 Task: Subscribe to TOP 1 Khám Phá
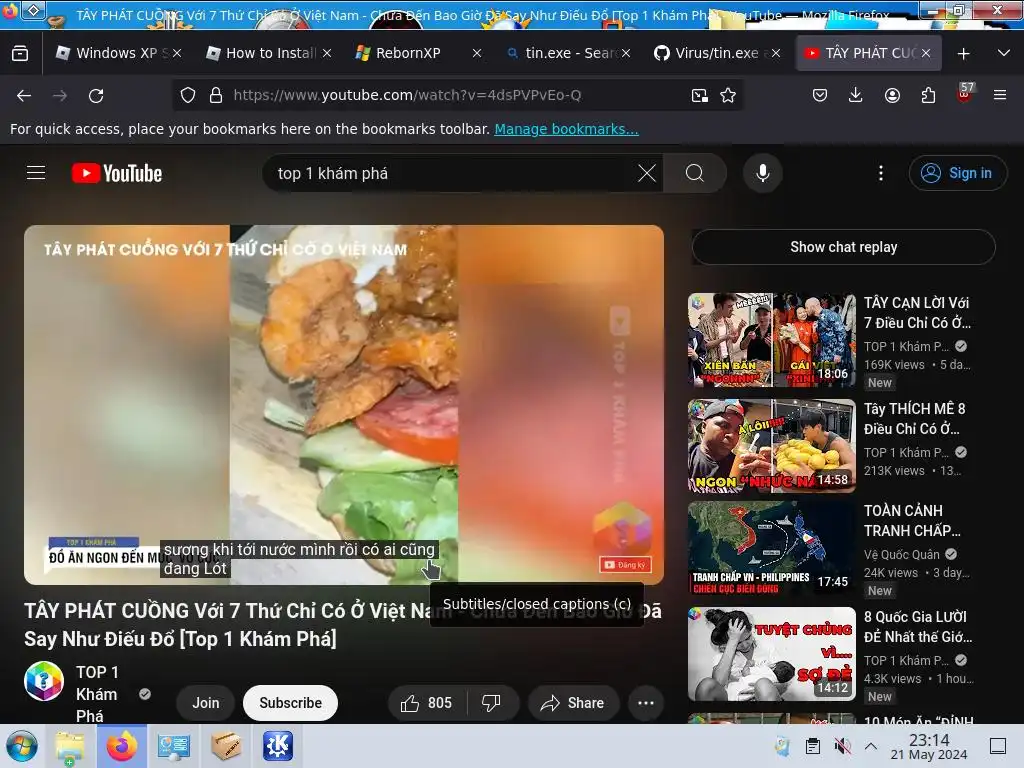pyautogui.click(x=291, y=703)
